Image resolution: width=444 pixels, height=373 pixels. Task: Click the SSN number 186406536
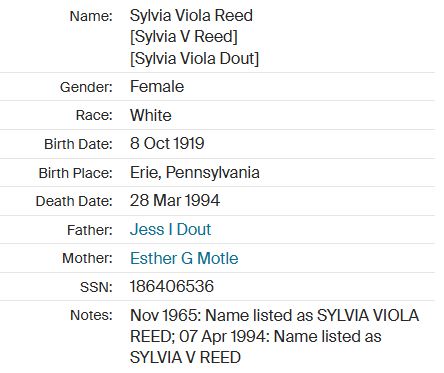172,286
